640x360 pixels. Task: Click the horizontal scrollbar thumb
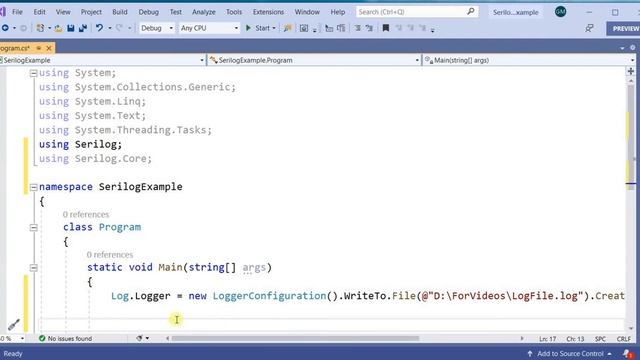click(295, 338)
